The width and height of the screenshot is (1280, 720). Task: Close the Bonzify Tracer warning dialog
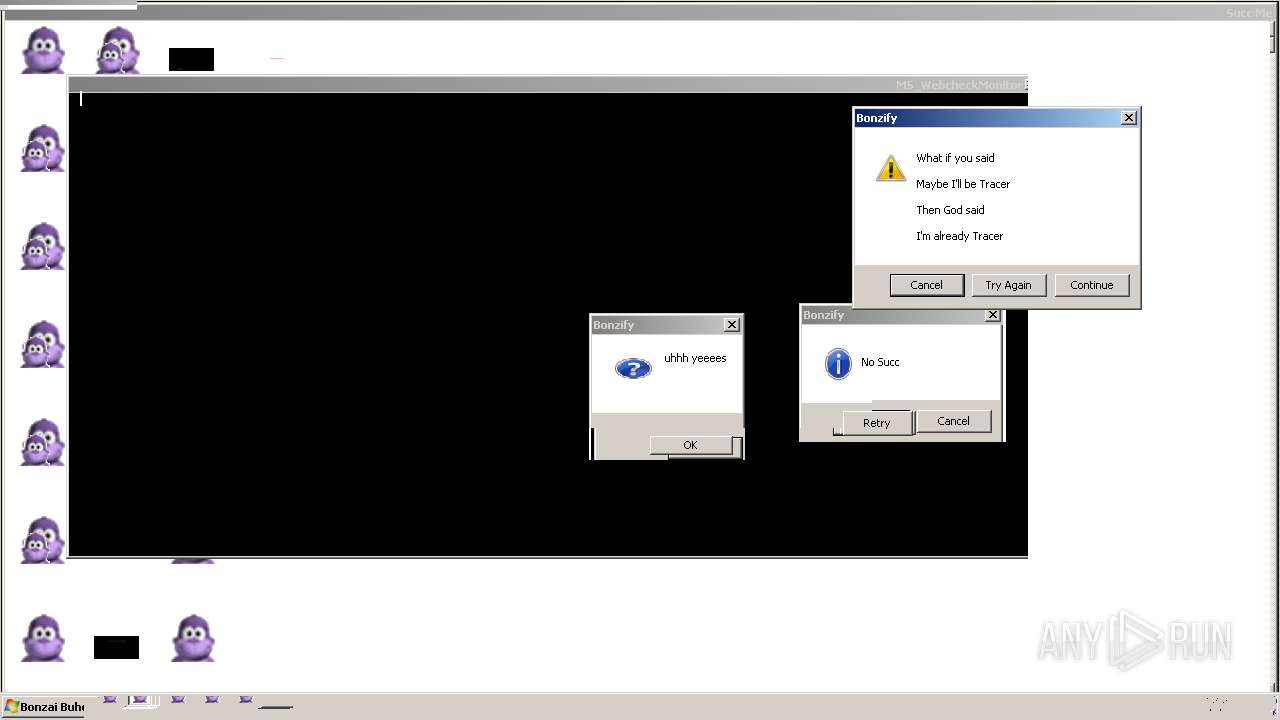pos(1129,118)
